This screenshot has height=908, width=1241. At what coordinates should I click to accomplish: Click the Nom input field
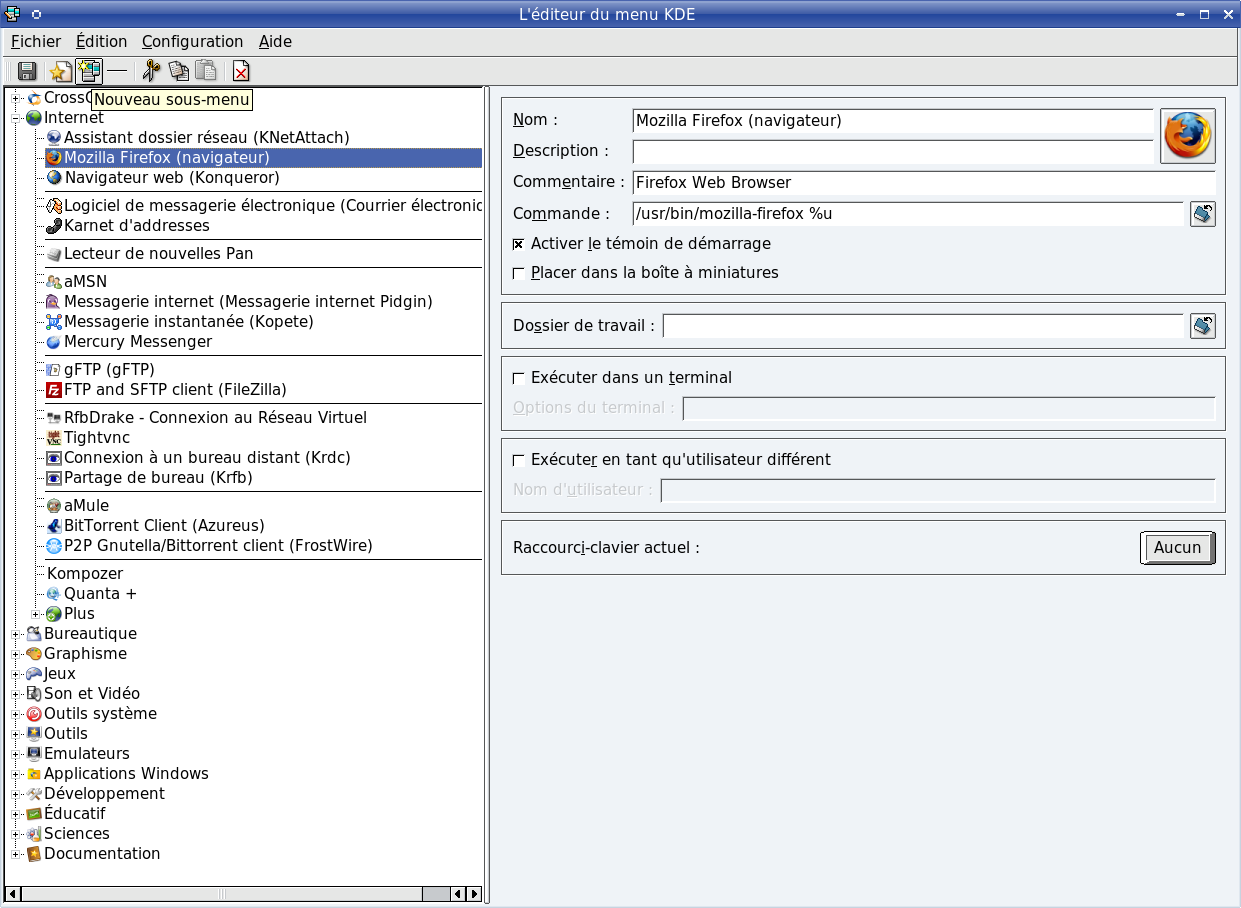point(893,120)
